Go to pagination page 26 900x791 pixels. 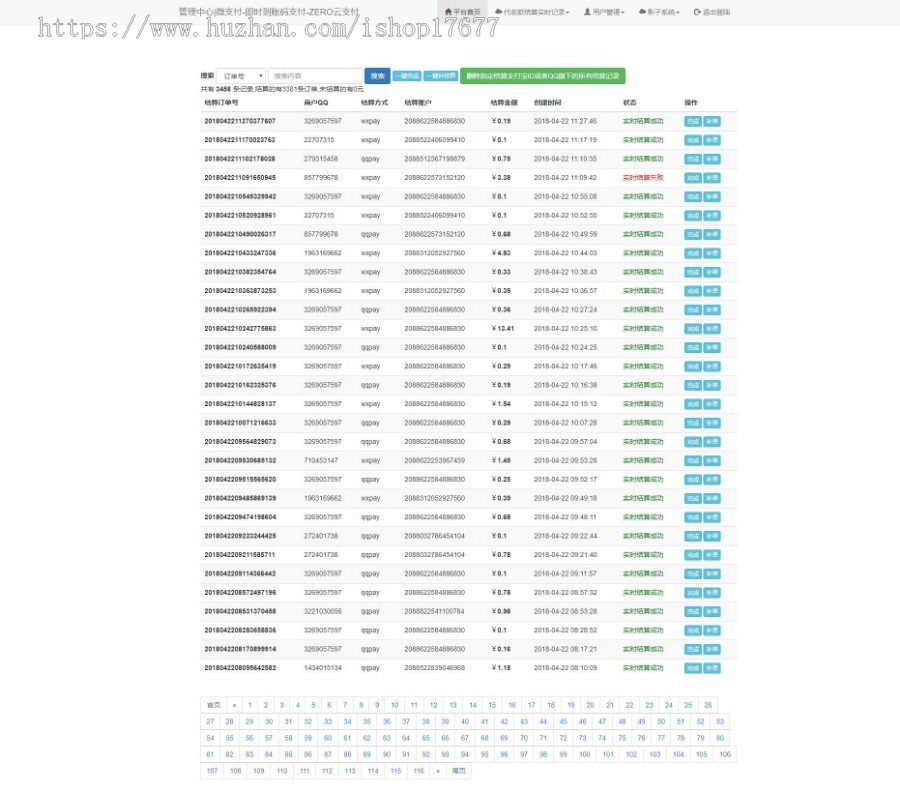point(708,705)
